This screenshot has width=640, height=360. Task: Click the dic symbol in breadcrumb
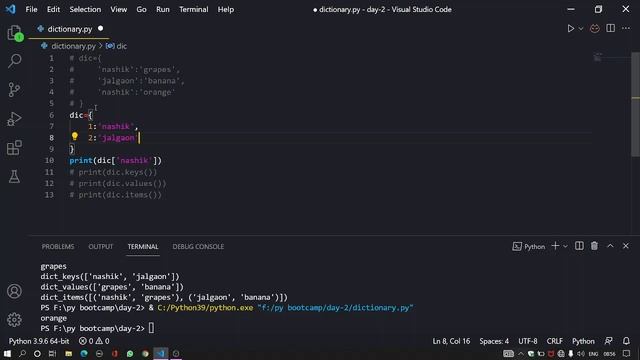[121, 46]
